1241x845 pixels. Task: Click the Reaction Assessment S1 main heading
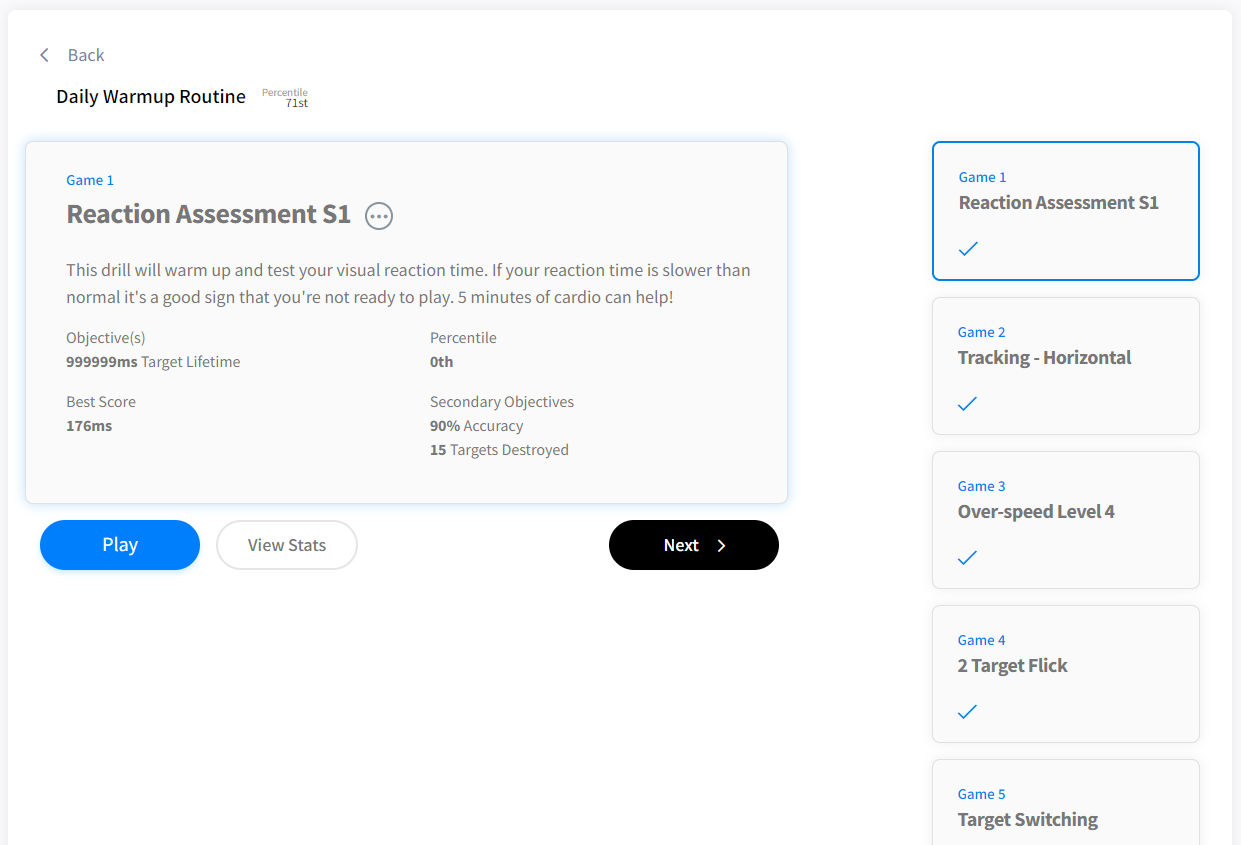[x=208, y=214]
